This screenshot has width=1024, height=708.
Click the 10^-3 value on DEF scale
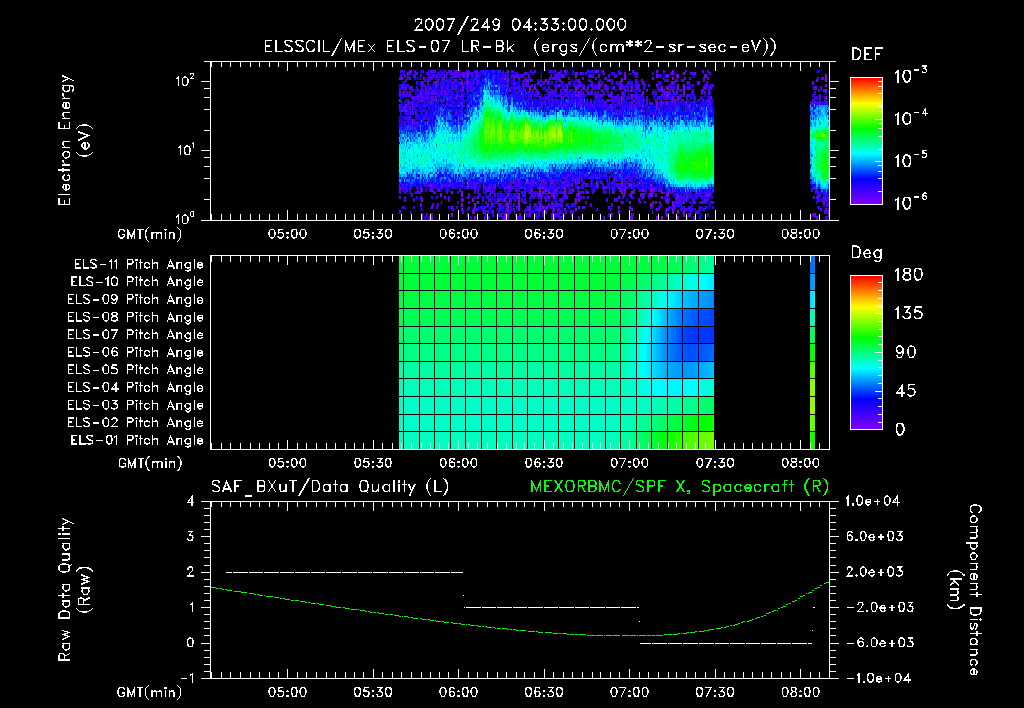(x=911, y=76)
